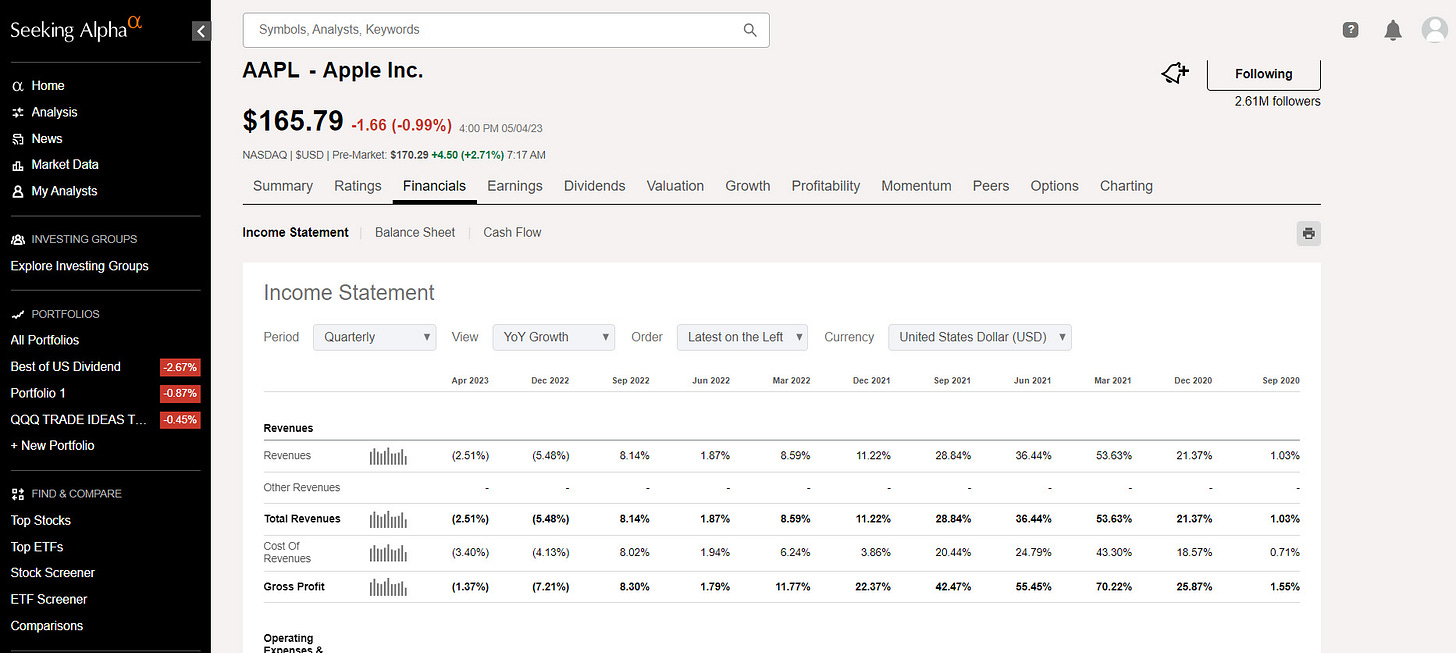
Task: Open the Gross Profit row mini chart
Action: 388,587
